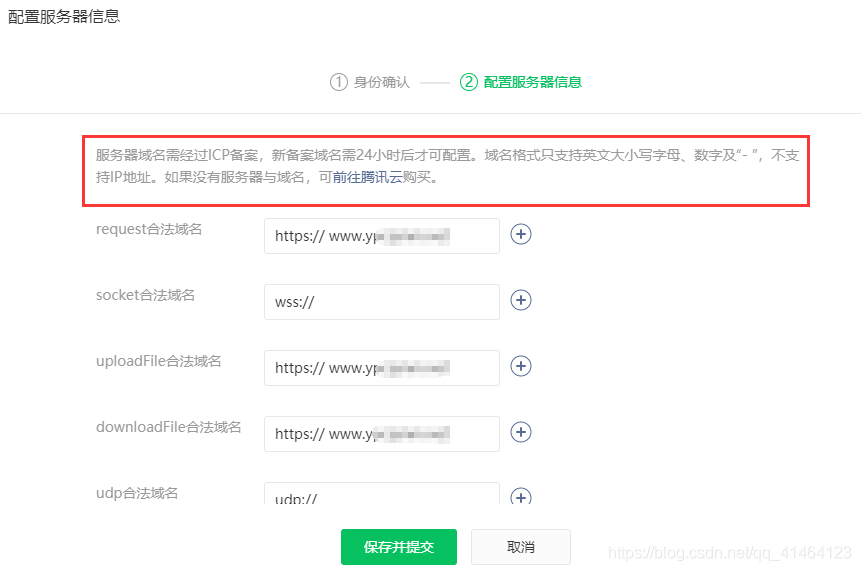Add another downloadFile domain with plus icon
Screen dimensions: 861x571
click(521, 432)
